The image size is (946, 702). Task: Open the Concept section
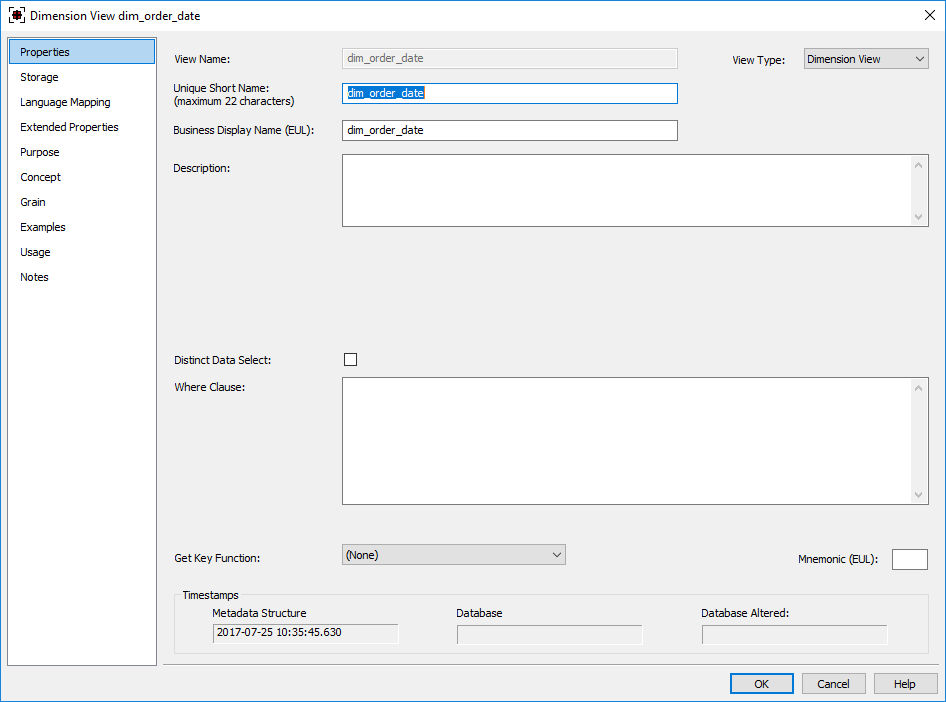(41, 177)
